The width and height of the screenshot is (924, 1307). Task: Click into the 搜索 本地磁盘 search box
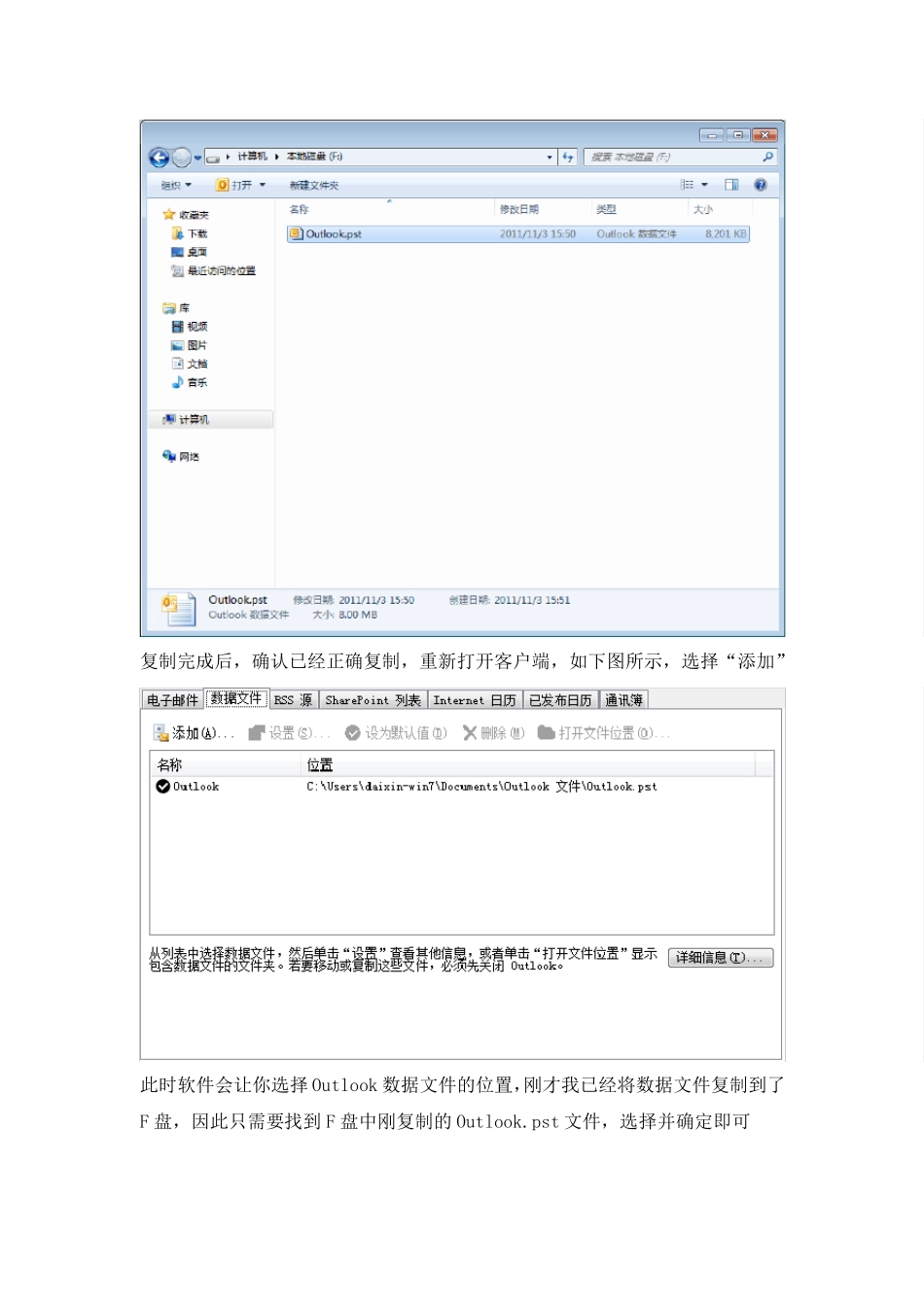tap(671, 157)
